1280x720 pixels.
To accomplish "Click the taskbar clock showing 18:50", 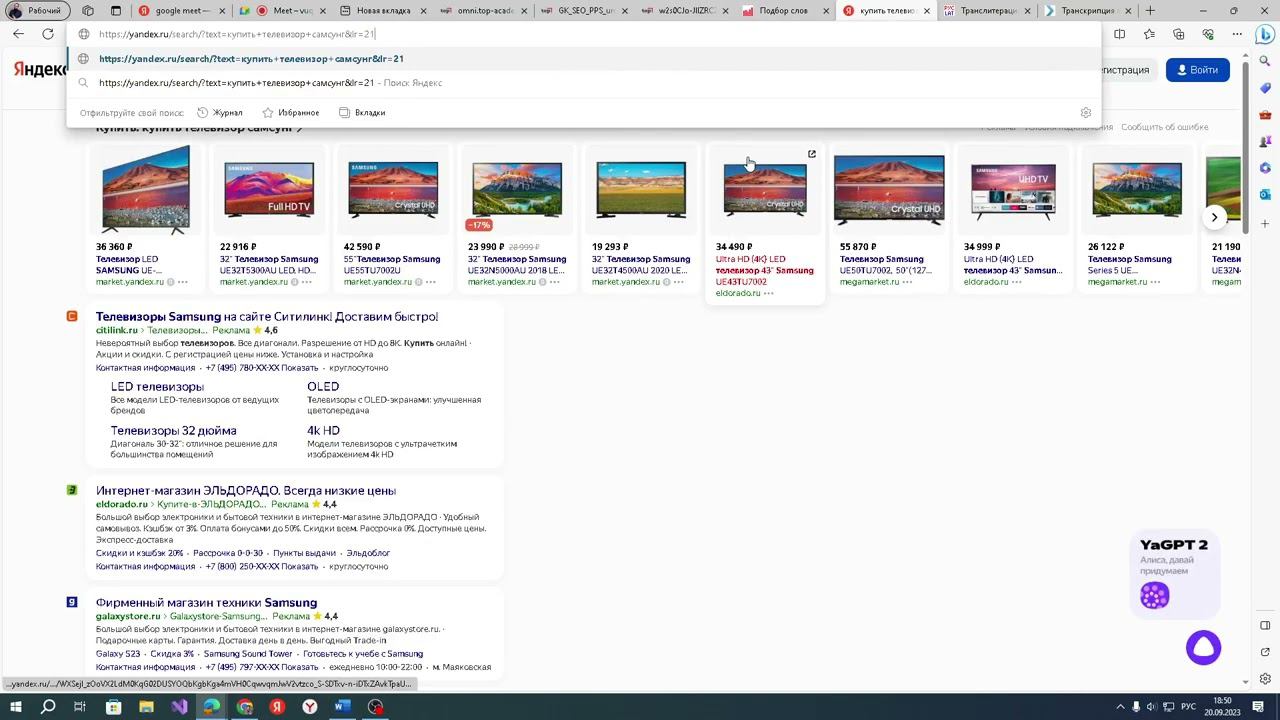I will 1221,707.
